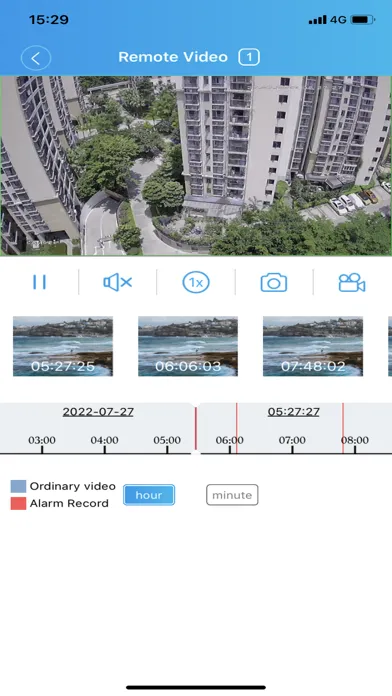Open the channel selector numbered 1

249,57
